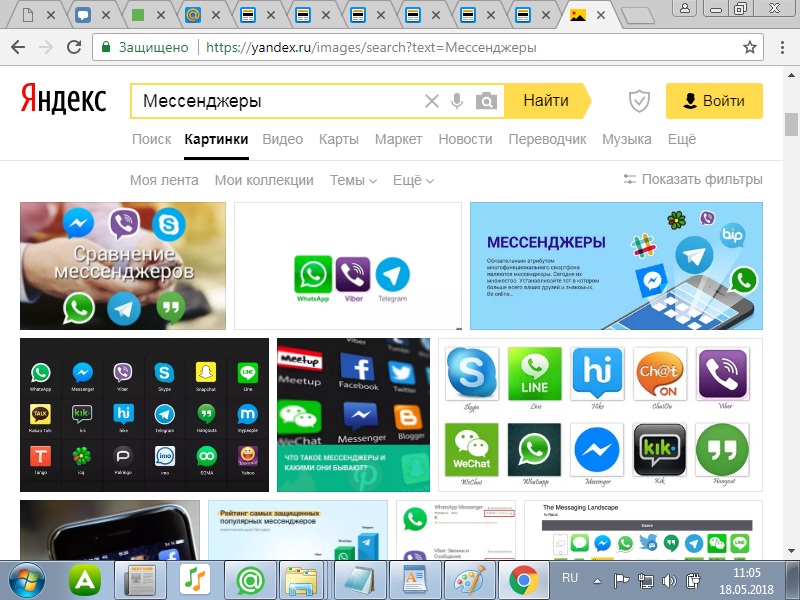Bookmark this page with the star icon
Viewport: 800px width, 600px height.
click(749, 47)
